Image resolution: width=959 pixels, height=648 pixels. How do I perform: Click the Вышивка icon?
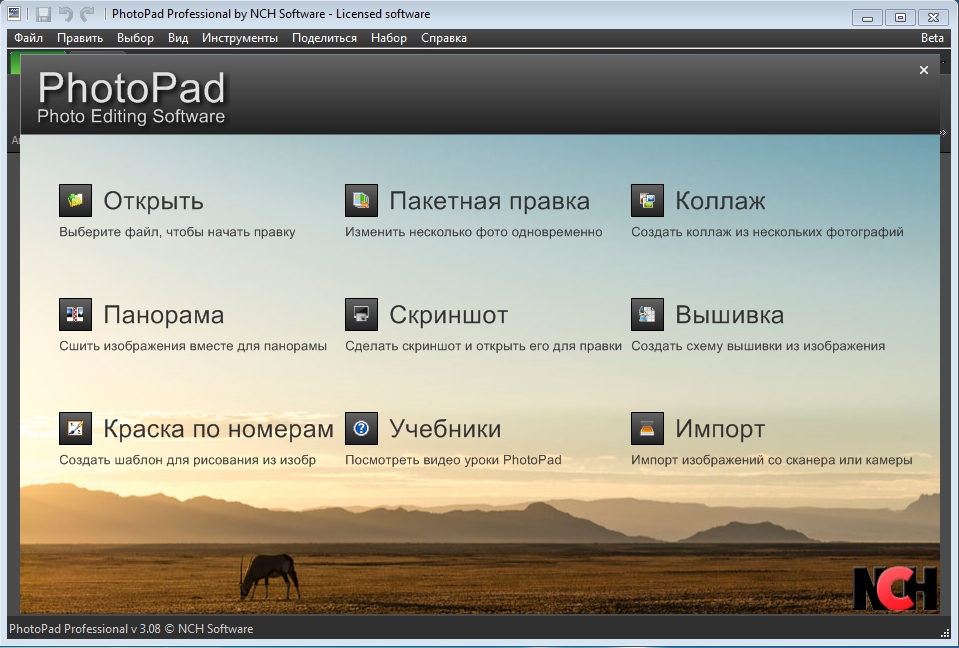[647, 314]
